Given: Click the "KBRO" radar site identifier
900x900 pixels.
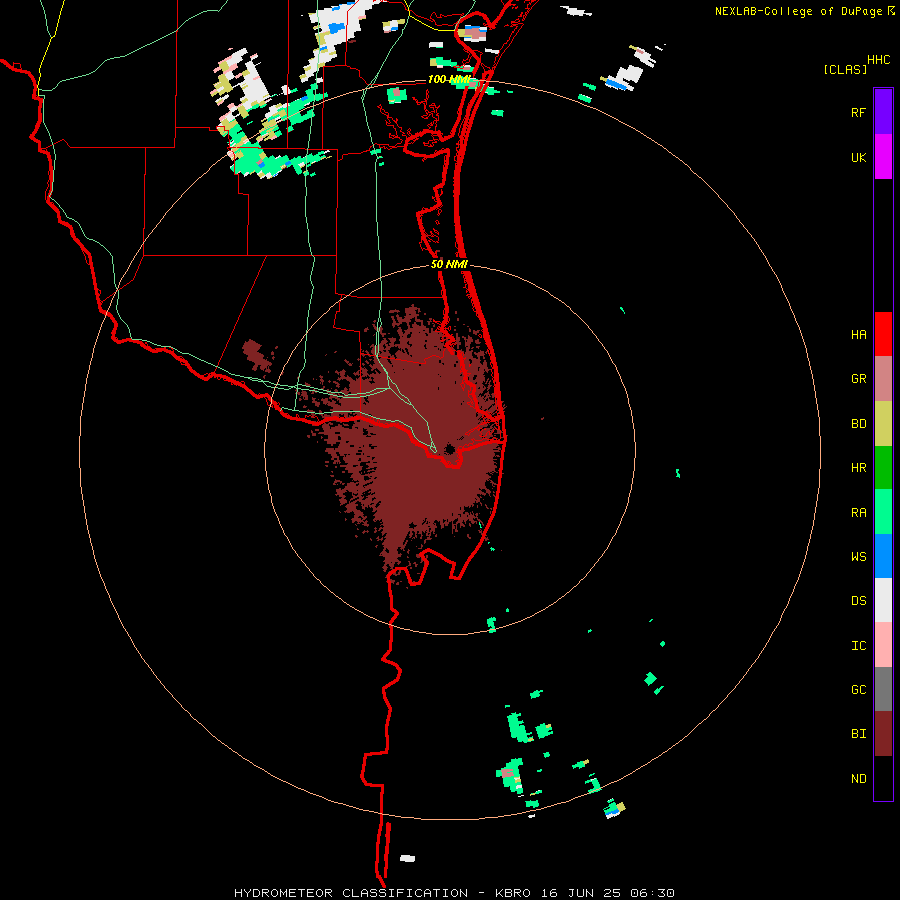Looking at the screenshot, I should pos(513,893).
